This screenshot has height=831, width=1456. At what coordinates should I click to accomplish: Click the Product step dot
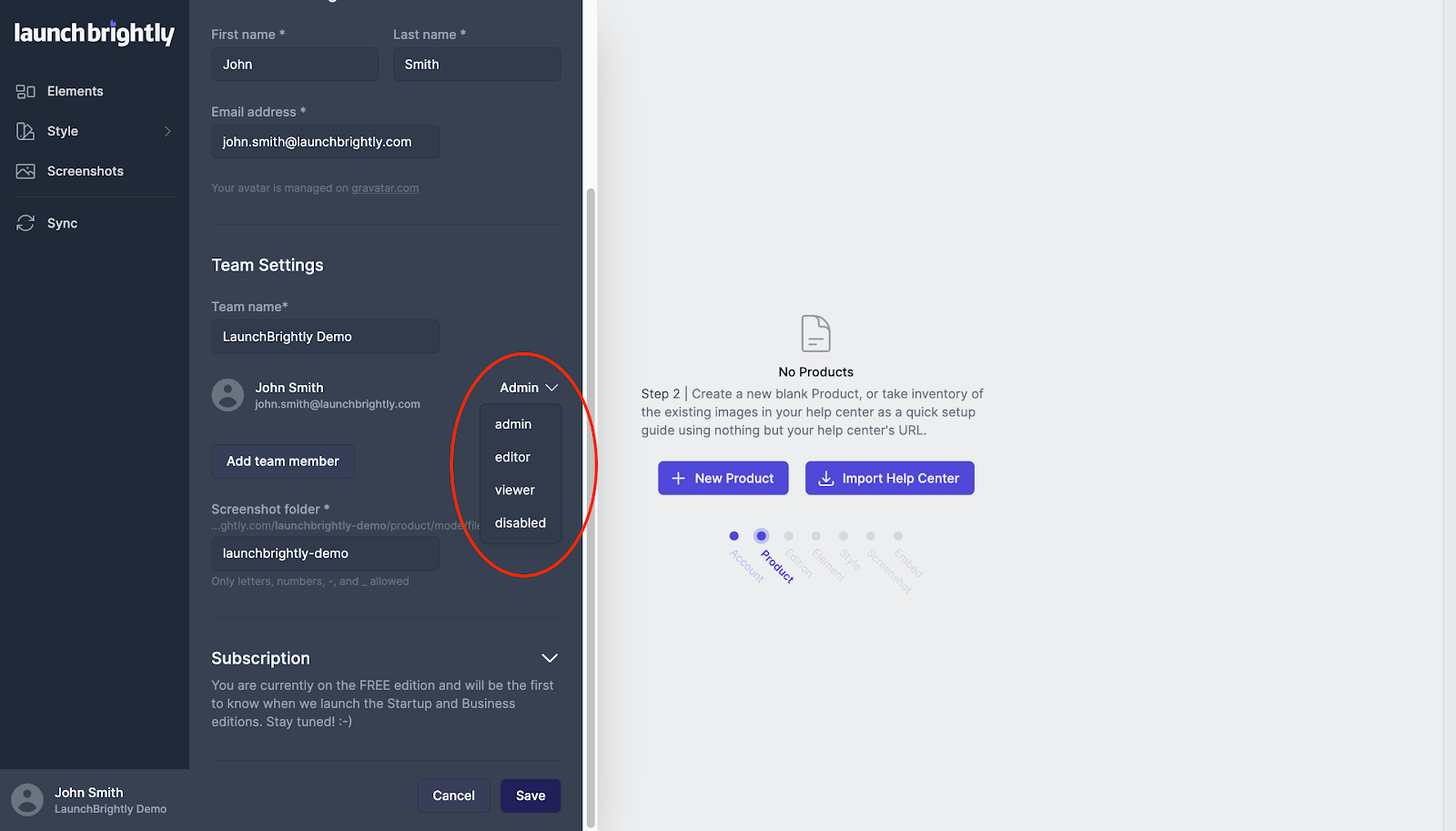tap(762, 536)
